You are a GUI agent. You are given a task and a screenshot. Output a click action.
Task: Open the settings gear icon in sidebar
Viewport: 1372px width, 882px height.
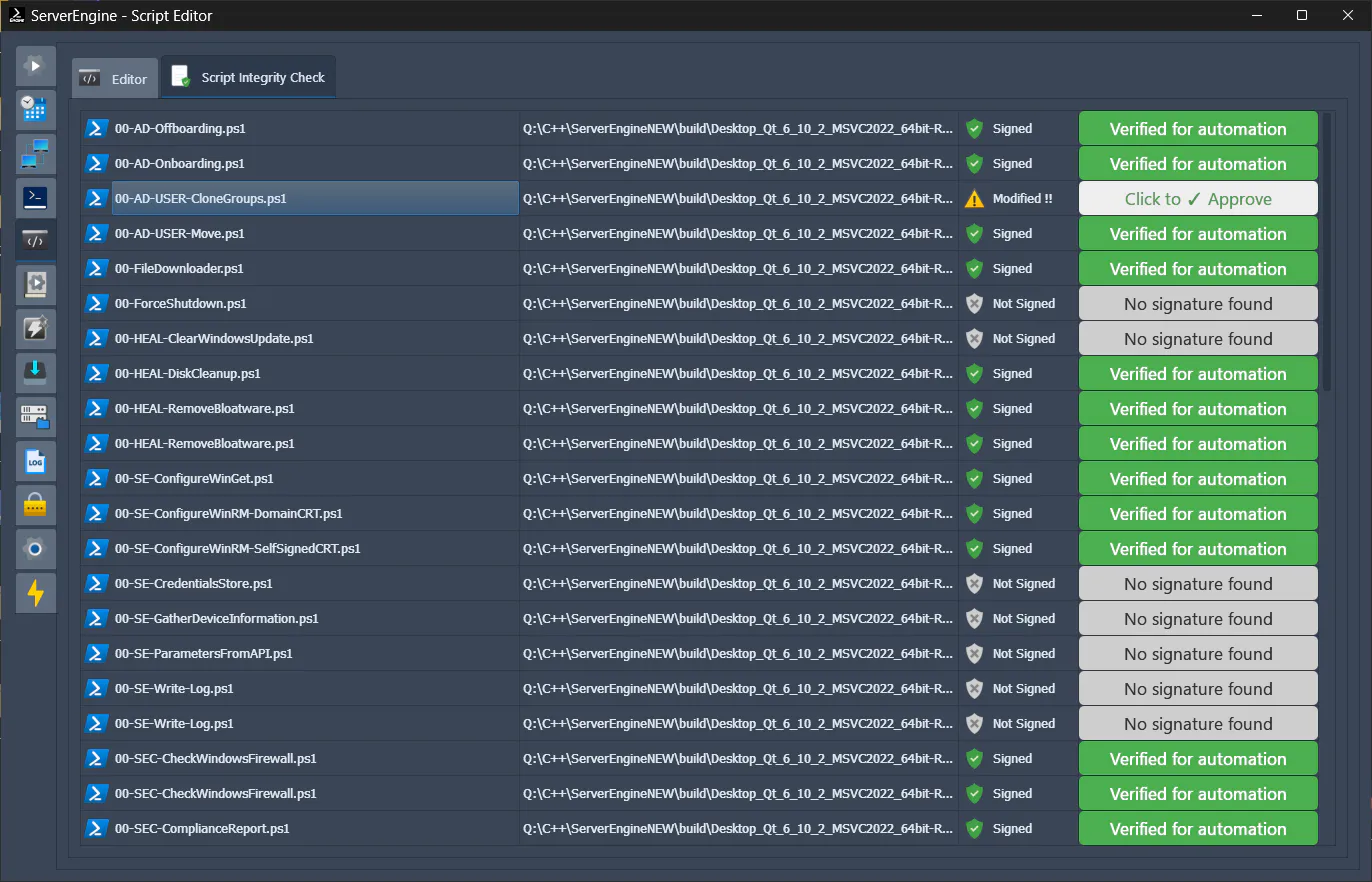coord(35,548)
